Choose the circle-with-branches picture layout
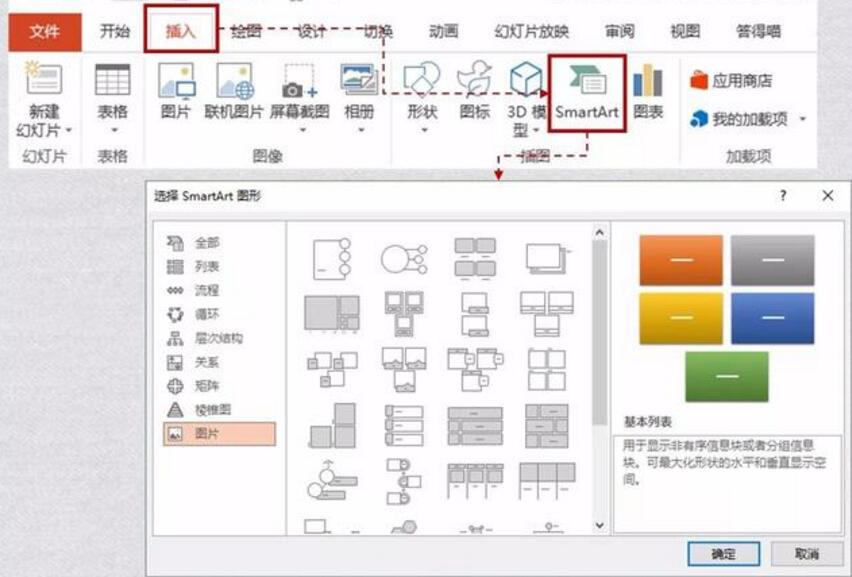 (x=404, y=259)
